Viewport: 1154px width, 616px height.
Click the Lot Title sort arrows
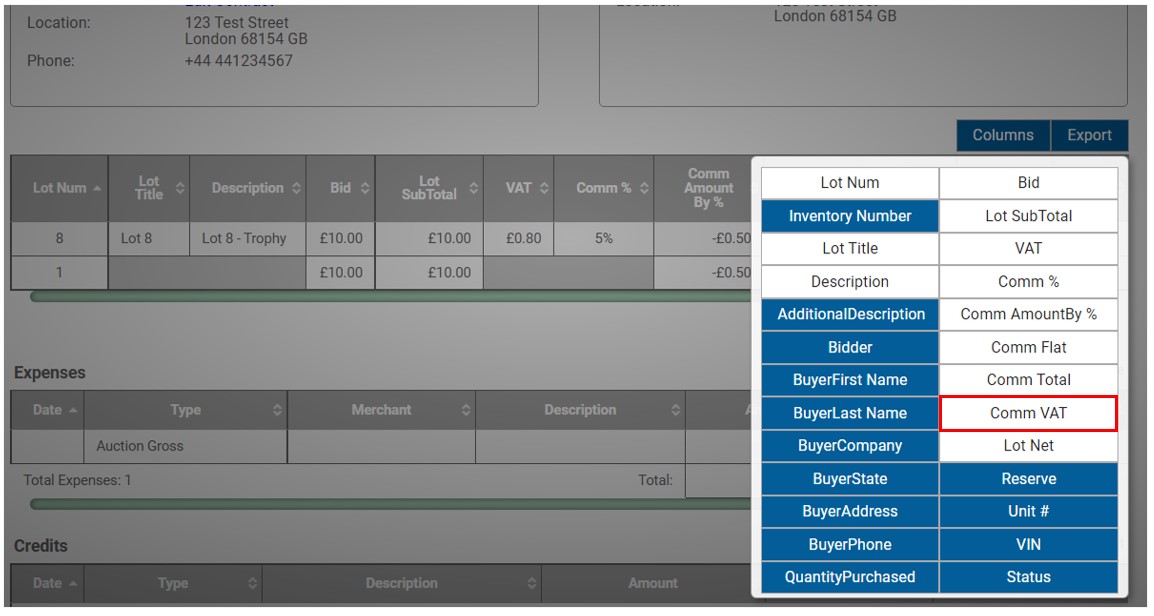click(x=180, y=188)
